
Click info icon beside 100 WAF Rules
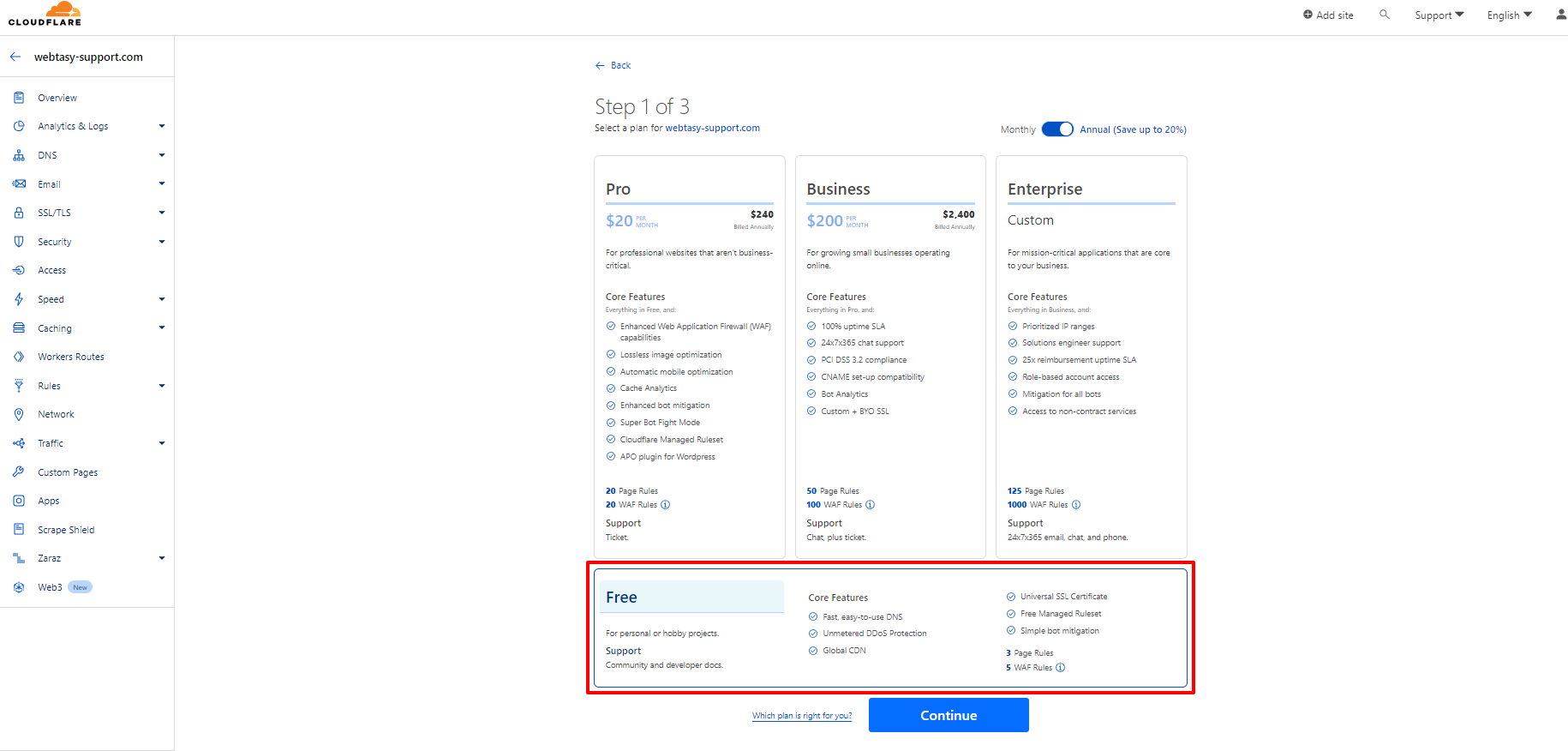tap(871, 504)
